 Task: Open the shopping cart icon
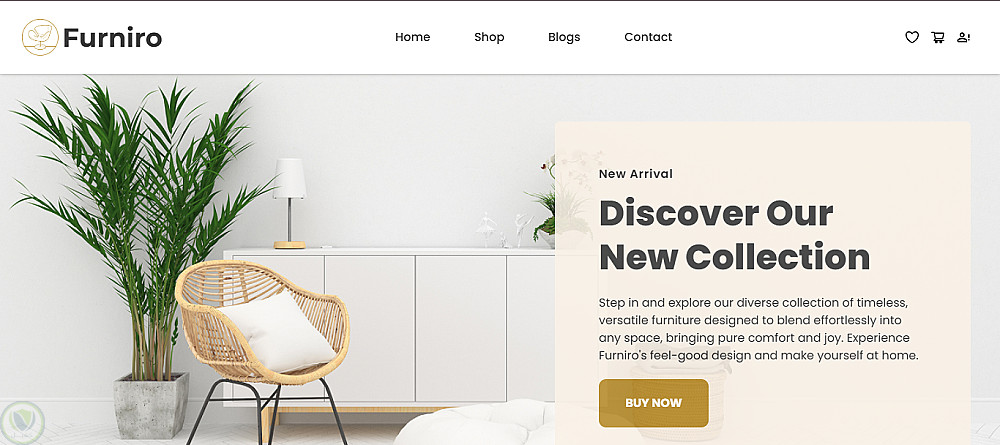click(938, 38)
